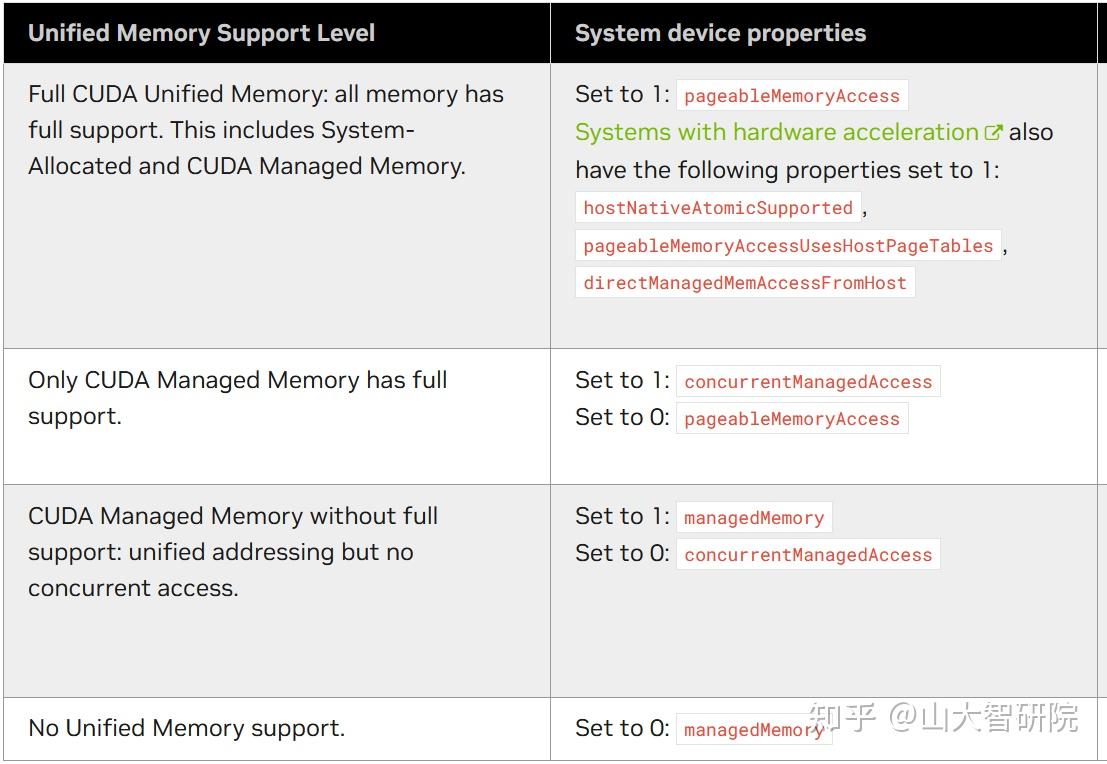This screenshot has width=1107, height=764.
Task: Click managedMemory in the No Unified Memory row
Action: pyautogui.click(x=754, y=729)
